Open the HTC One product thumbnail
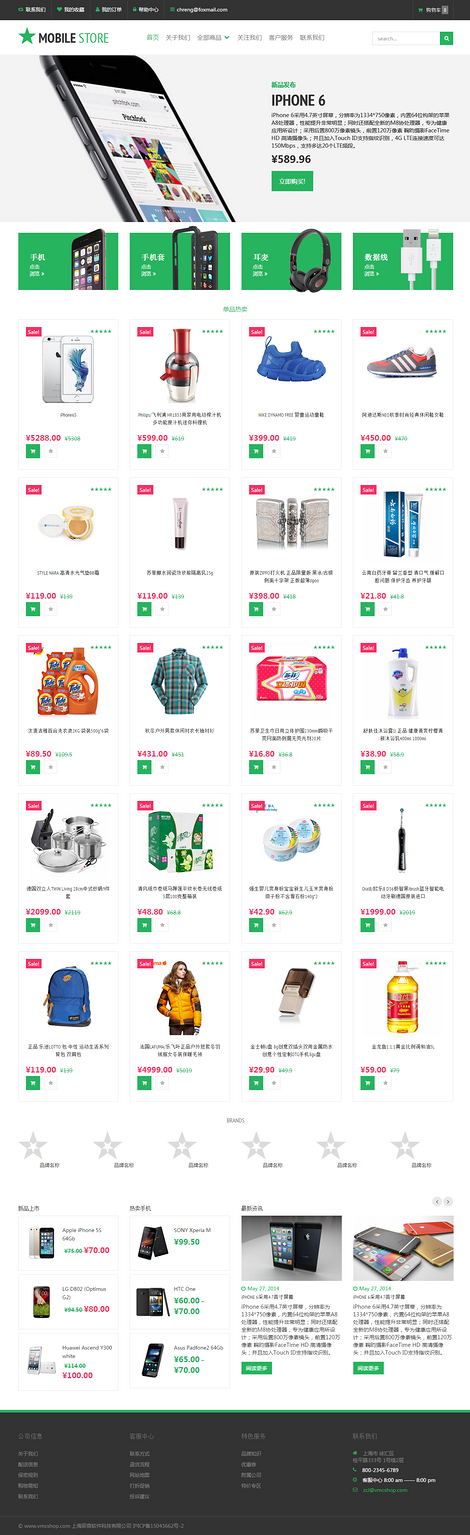470x1535 pixels. point(151,1301)
